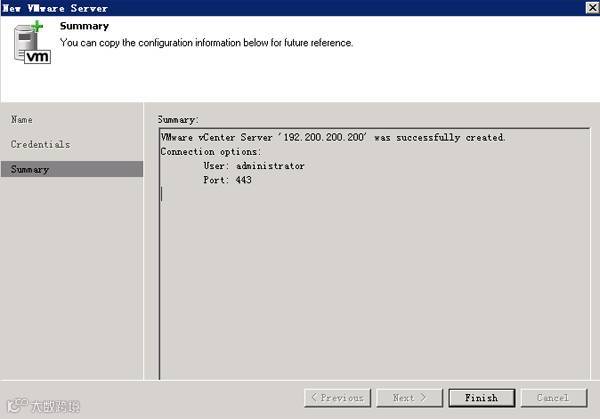The height and width of the screenshot is (419, 600).
Task: Click the 'New VMware Server' window title
Action: [x=55, y=8]
